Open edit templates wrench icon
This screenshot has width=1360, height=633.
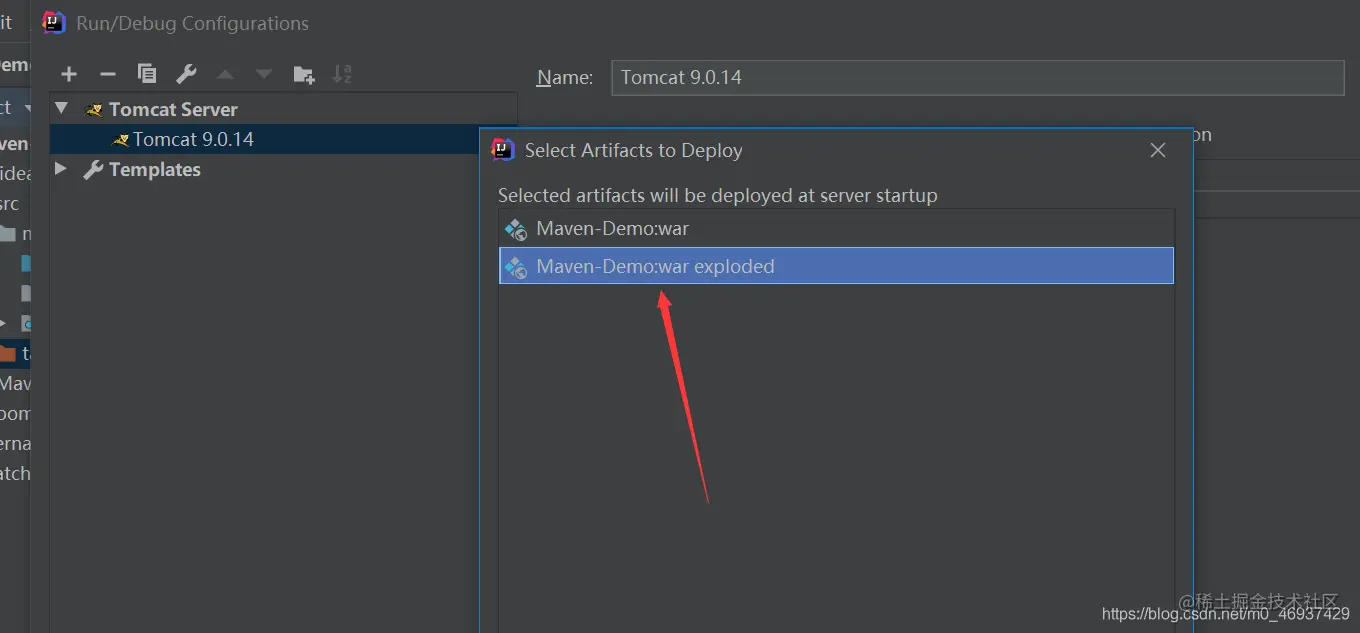click(186, 74)
